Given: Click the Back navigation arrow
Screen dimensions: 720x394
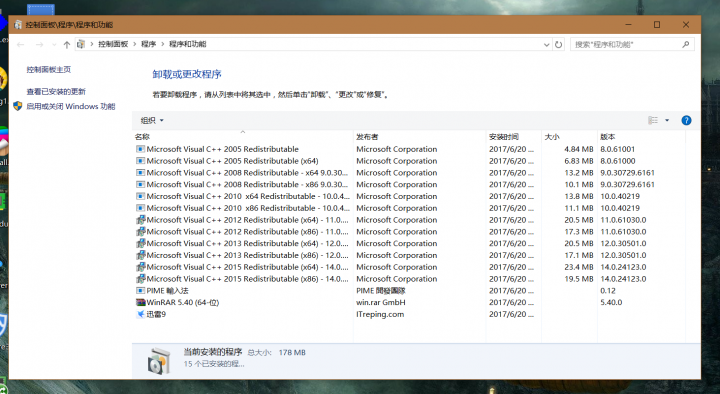Looking at the screenshot, I should 20,45.
